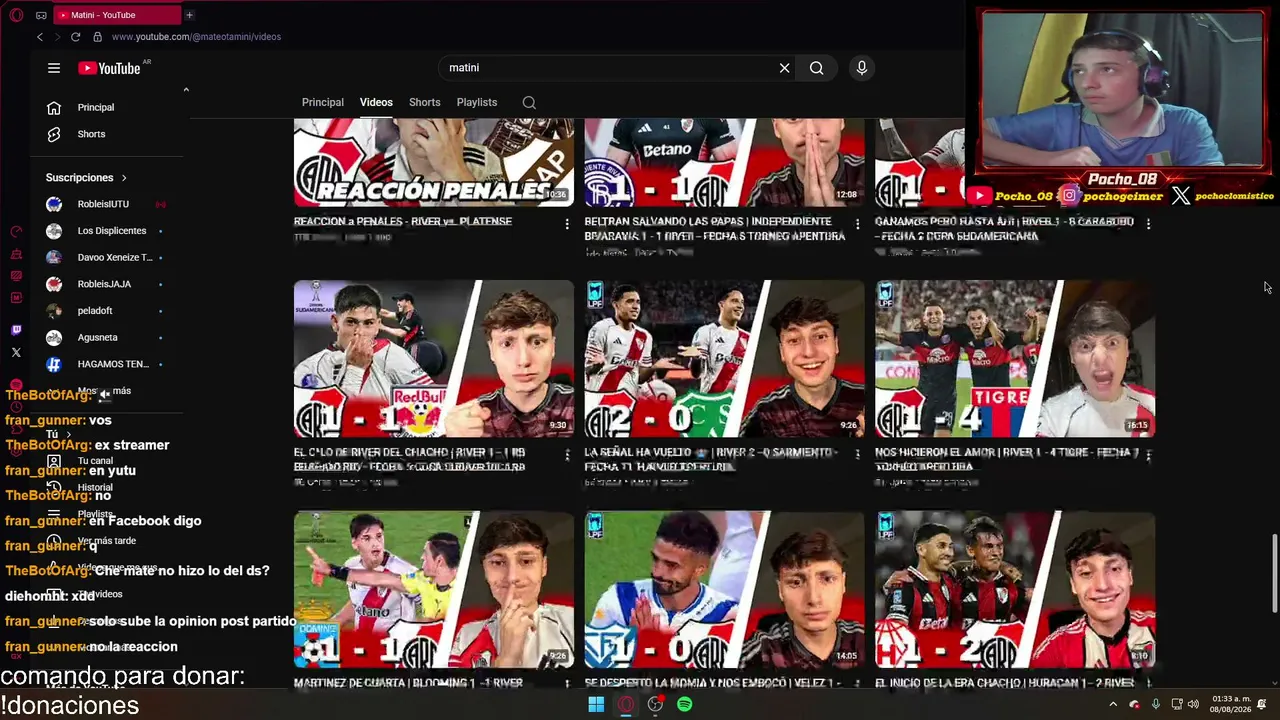Run the search with the magnifier button
Image resolution: width=1280 pixels, height=720 pixels.
[x=817, y=68]
